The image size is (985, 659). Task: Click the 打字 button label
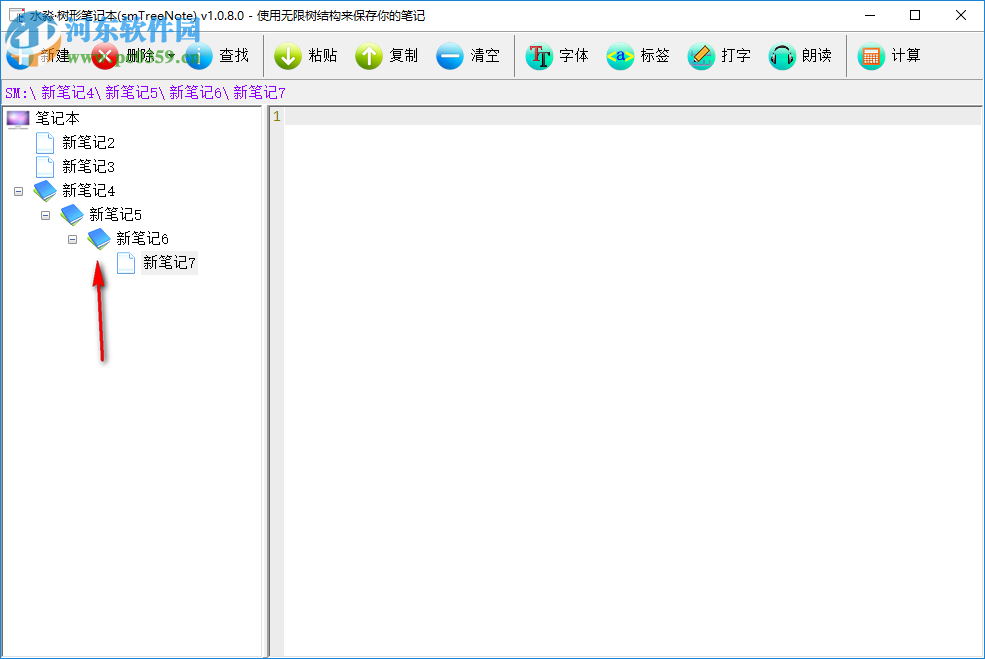point(736,56)
